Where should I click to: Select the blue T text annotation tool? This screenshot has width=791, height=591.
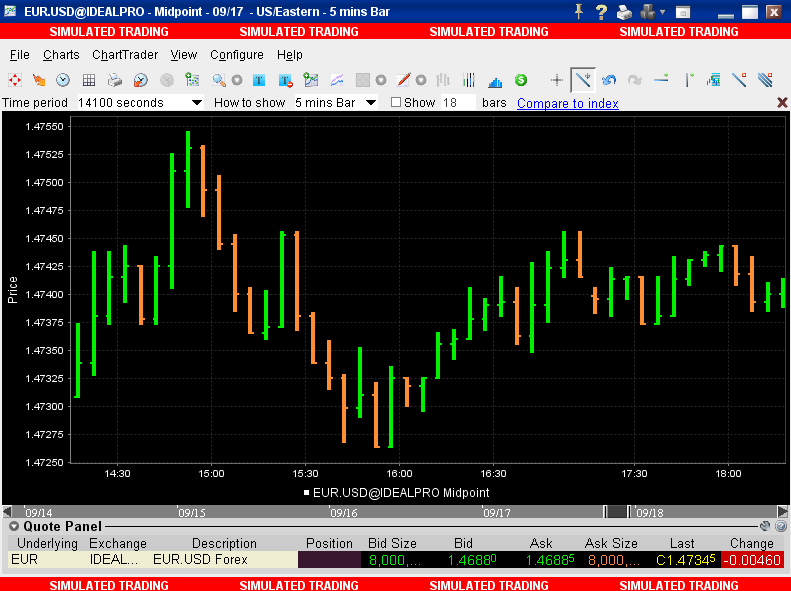pyautogui.click(x=259, y=80)
